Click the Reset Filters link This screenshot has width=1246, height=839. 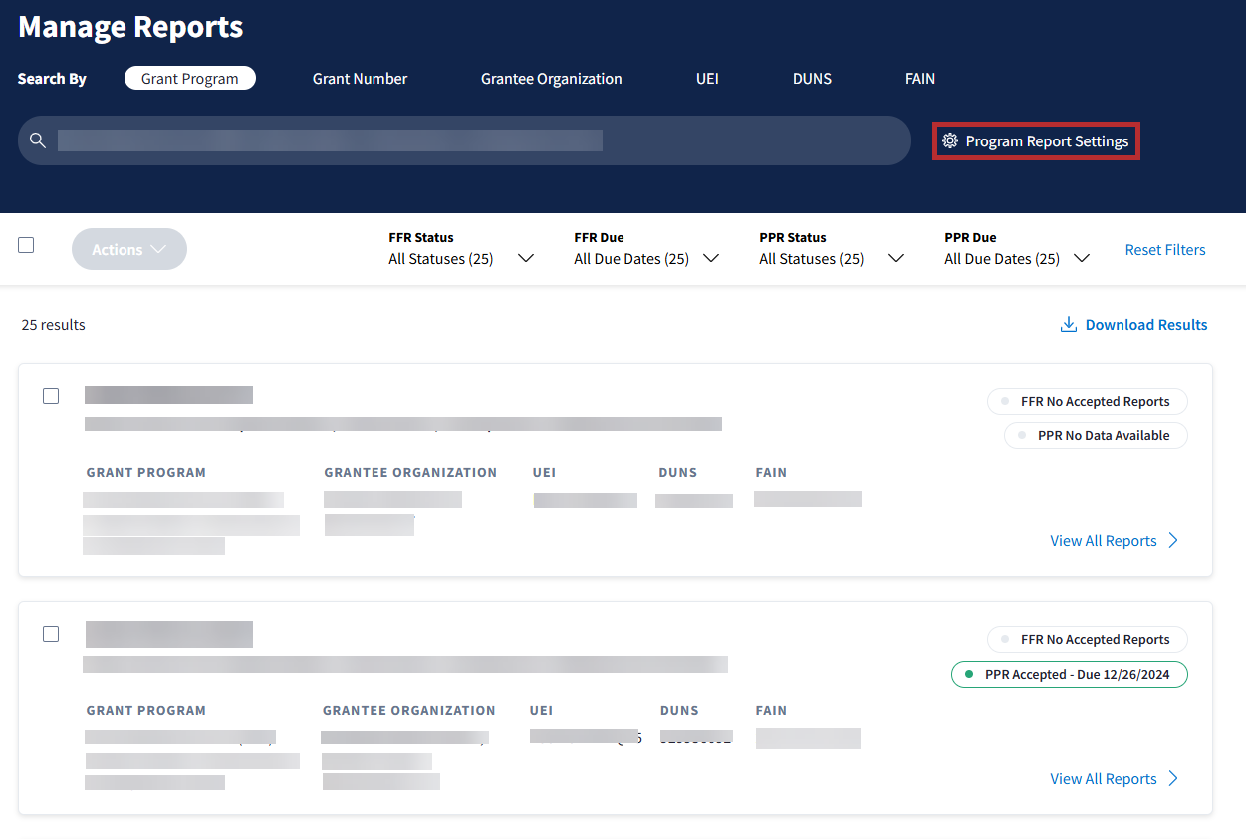coord(1164,250)
